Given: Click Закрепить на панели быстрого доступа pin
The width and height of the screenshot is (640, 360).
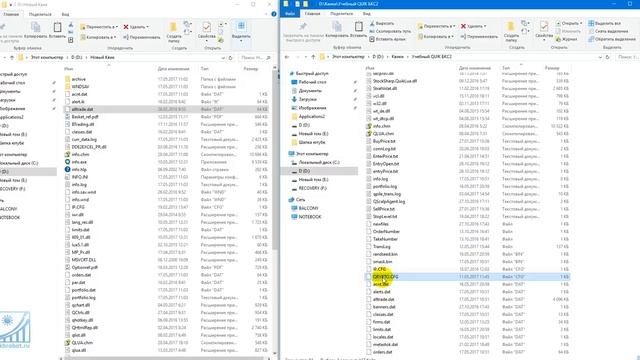Looking at the screenshot, I should point(302,27).
